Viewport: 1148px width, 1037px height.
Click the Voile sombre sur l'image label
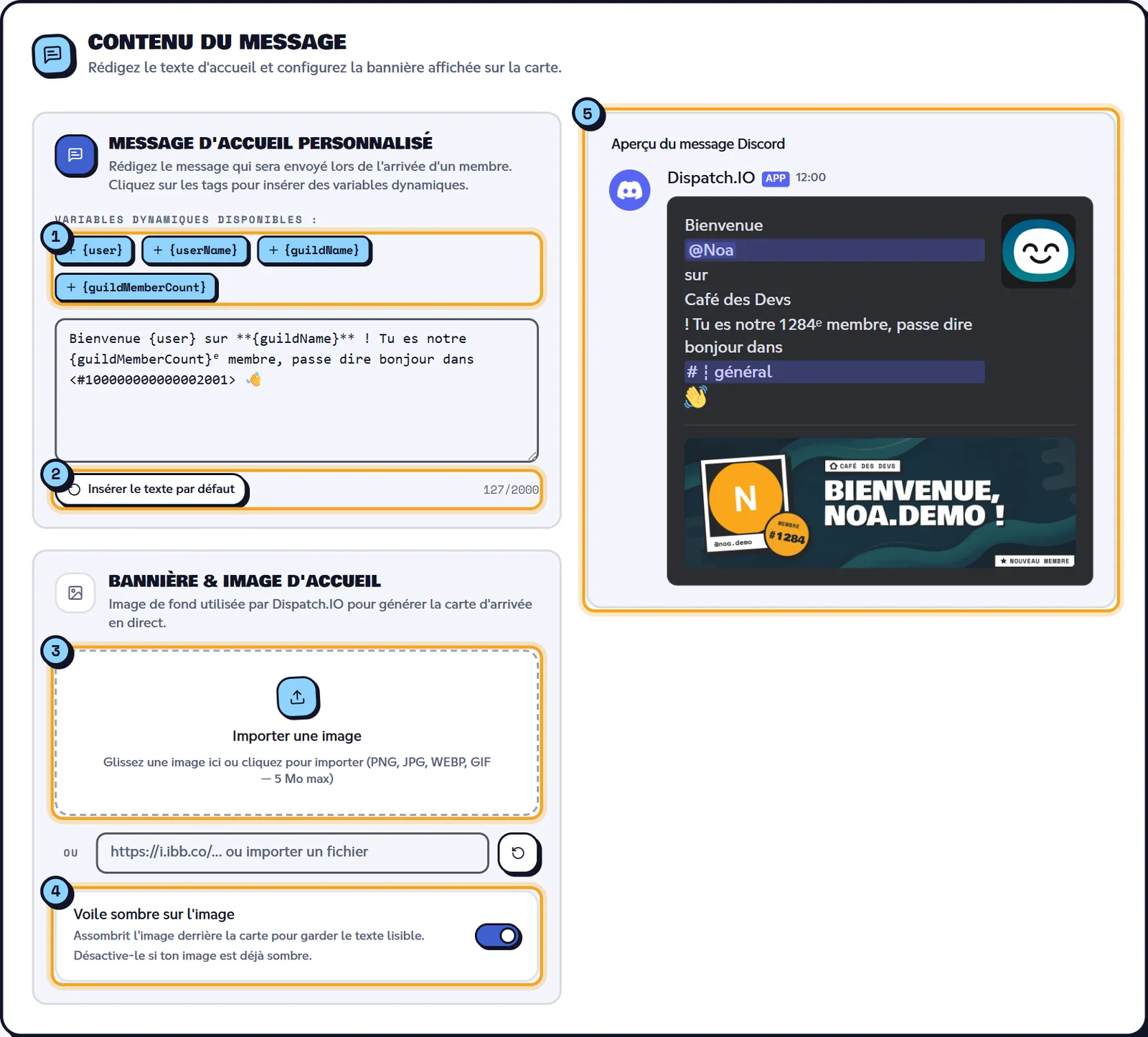pos(154,914)
